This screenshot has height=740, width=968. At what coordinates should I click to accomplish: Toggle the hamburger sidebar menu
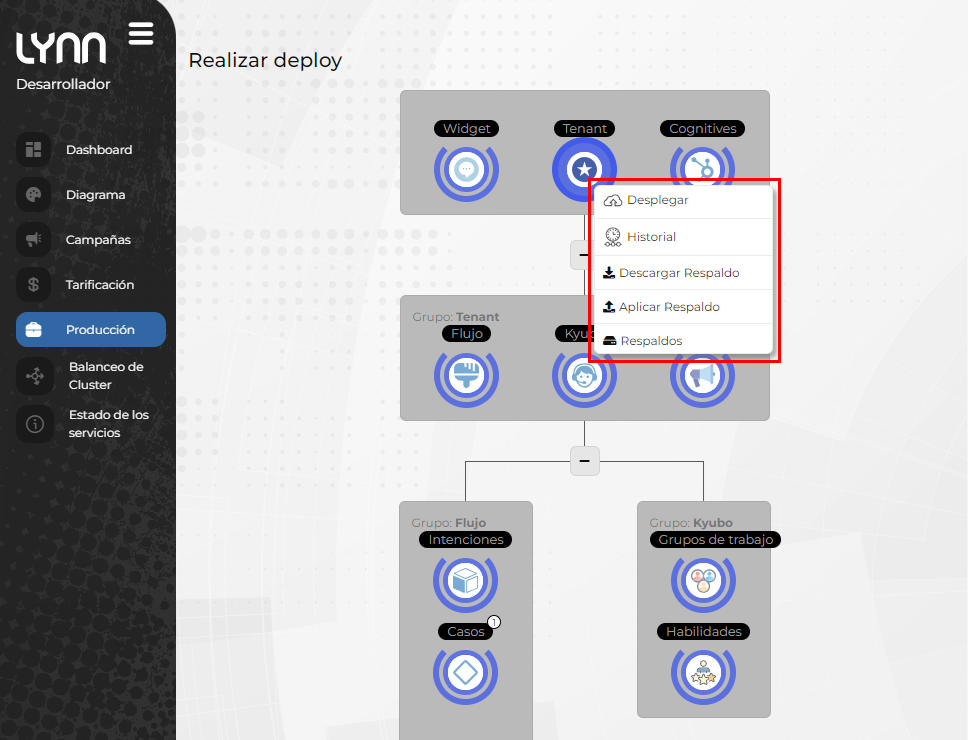141,33
